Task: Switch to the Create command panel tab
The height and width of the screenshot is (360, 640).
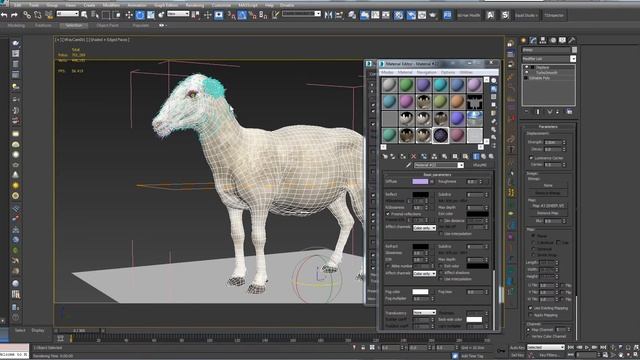Action: (x=524, y=40)
